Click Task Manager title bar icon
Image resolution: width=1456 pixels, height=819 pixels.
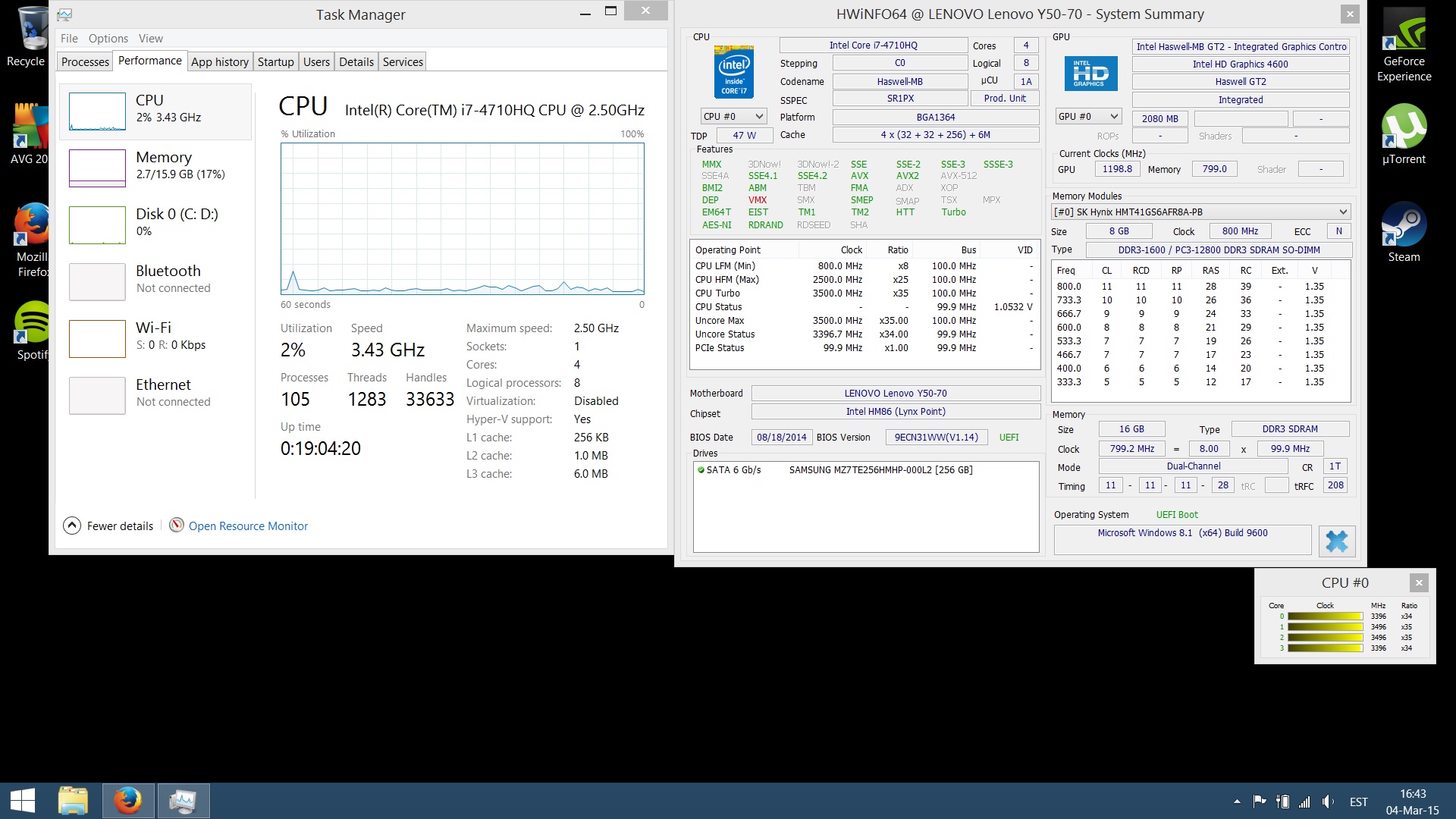coord(65,14)
